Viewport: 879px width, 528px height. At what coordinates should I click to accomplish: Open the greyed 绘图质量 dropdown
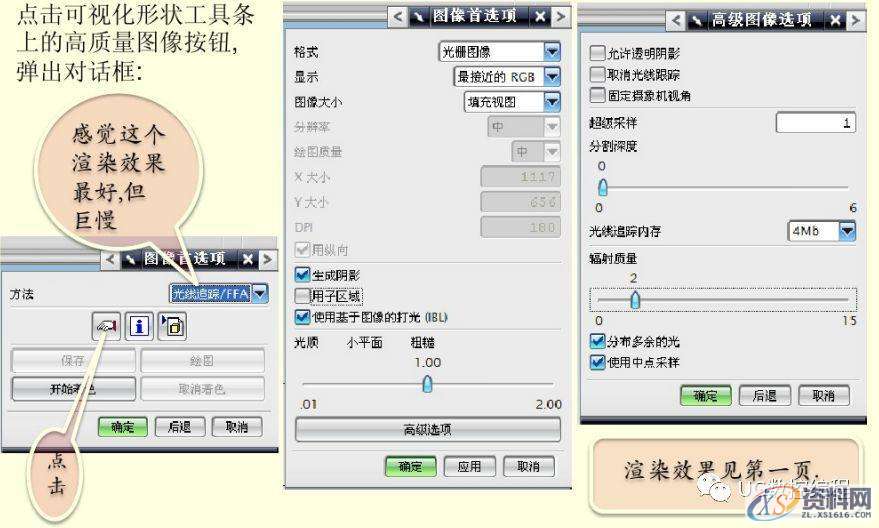(536, 151)
